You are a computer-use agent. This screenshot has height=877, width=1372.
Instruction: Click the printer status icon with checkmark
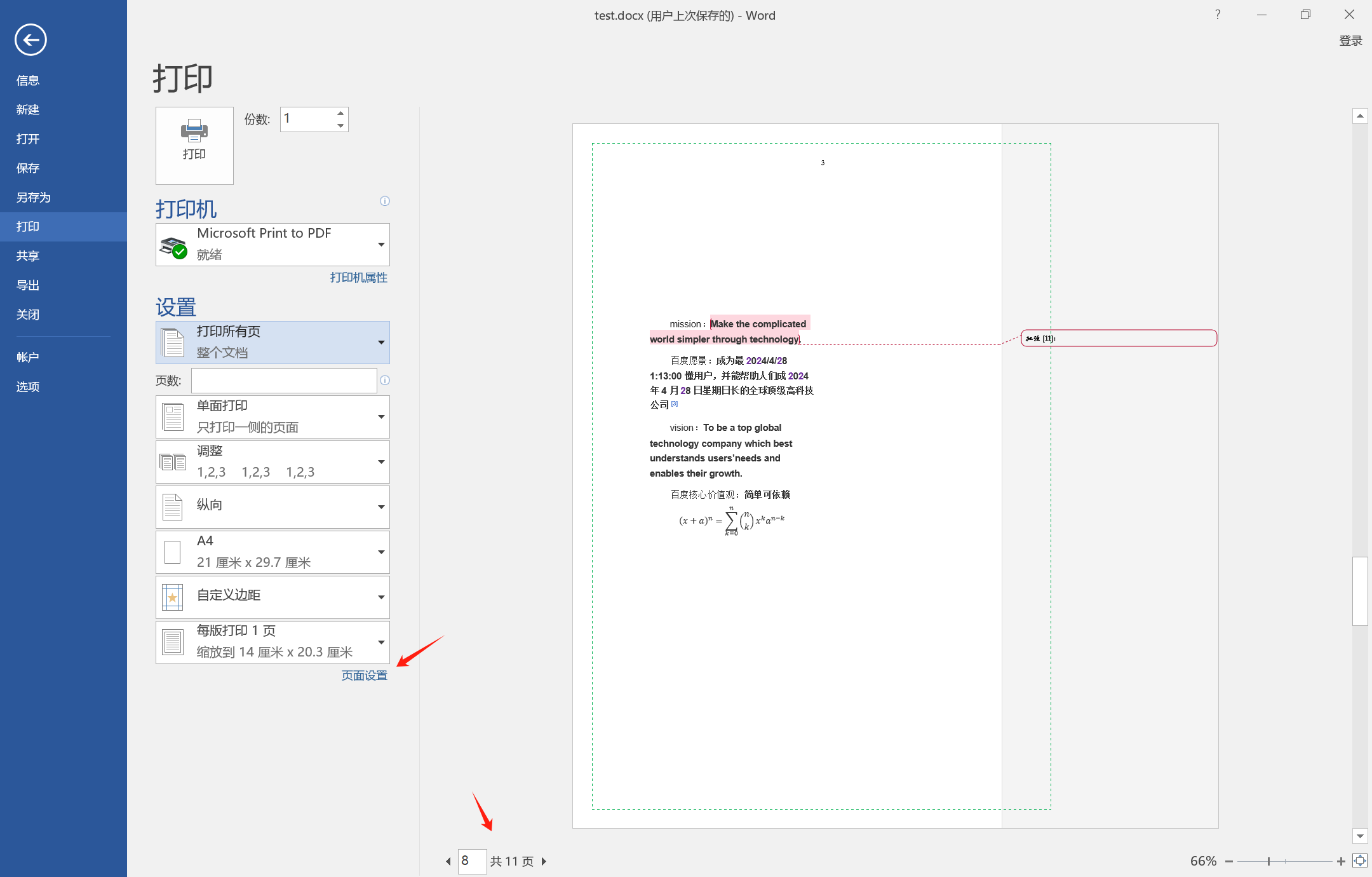tap(173, 247)
